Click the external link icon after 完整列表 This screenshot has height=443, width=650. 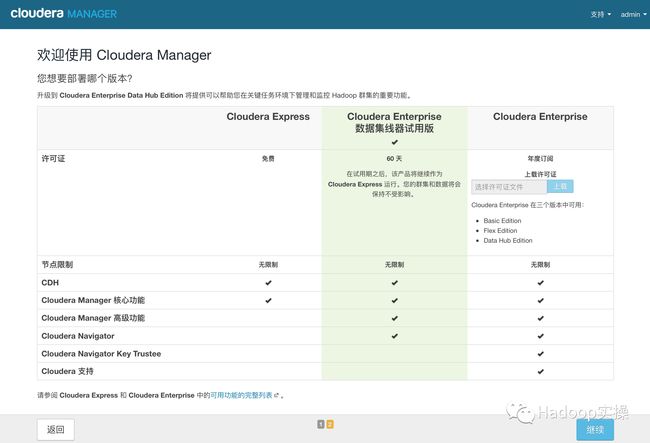coord(276,395)
